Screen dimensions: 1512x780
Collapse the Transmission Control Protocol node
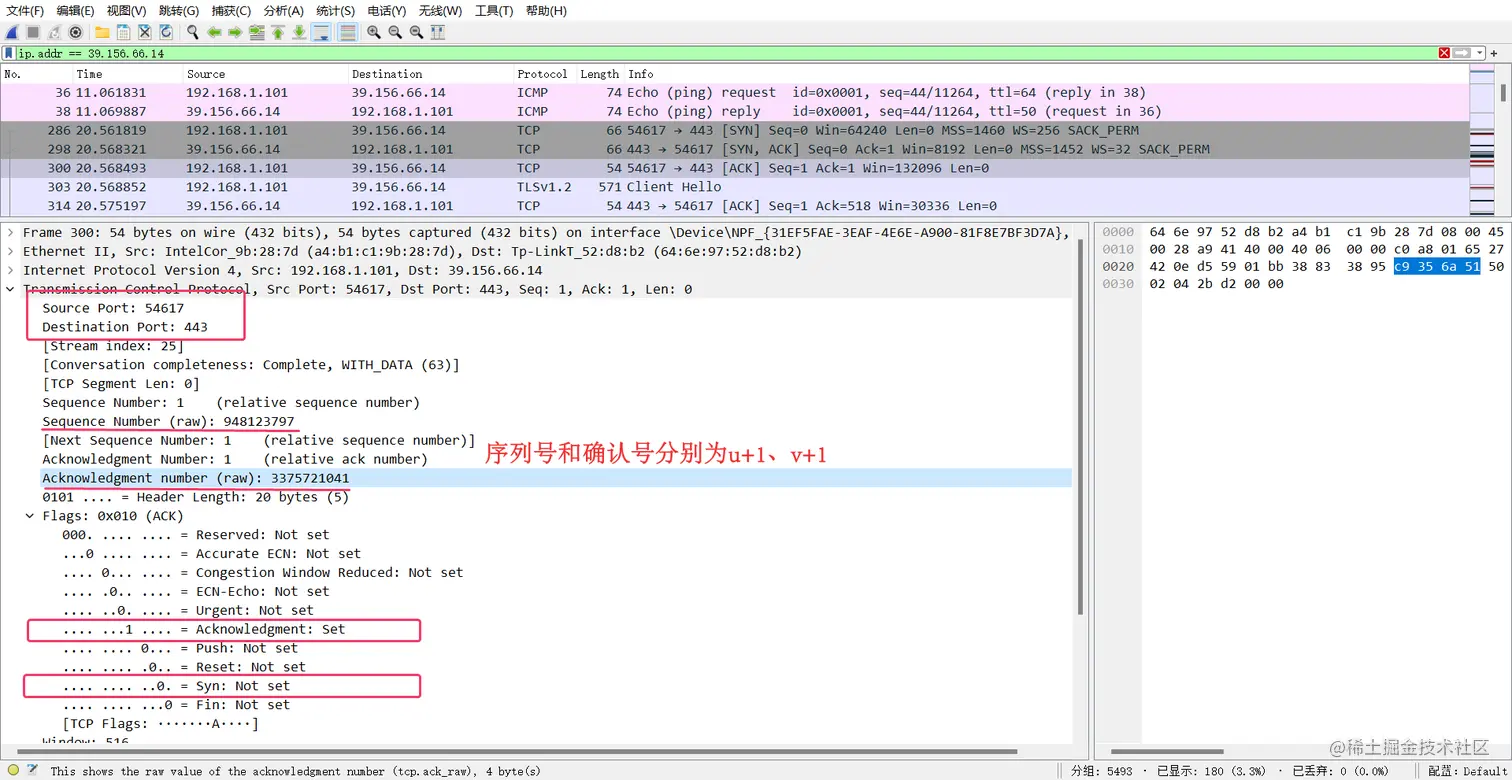(x=11, y=289)
